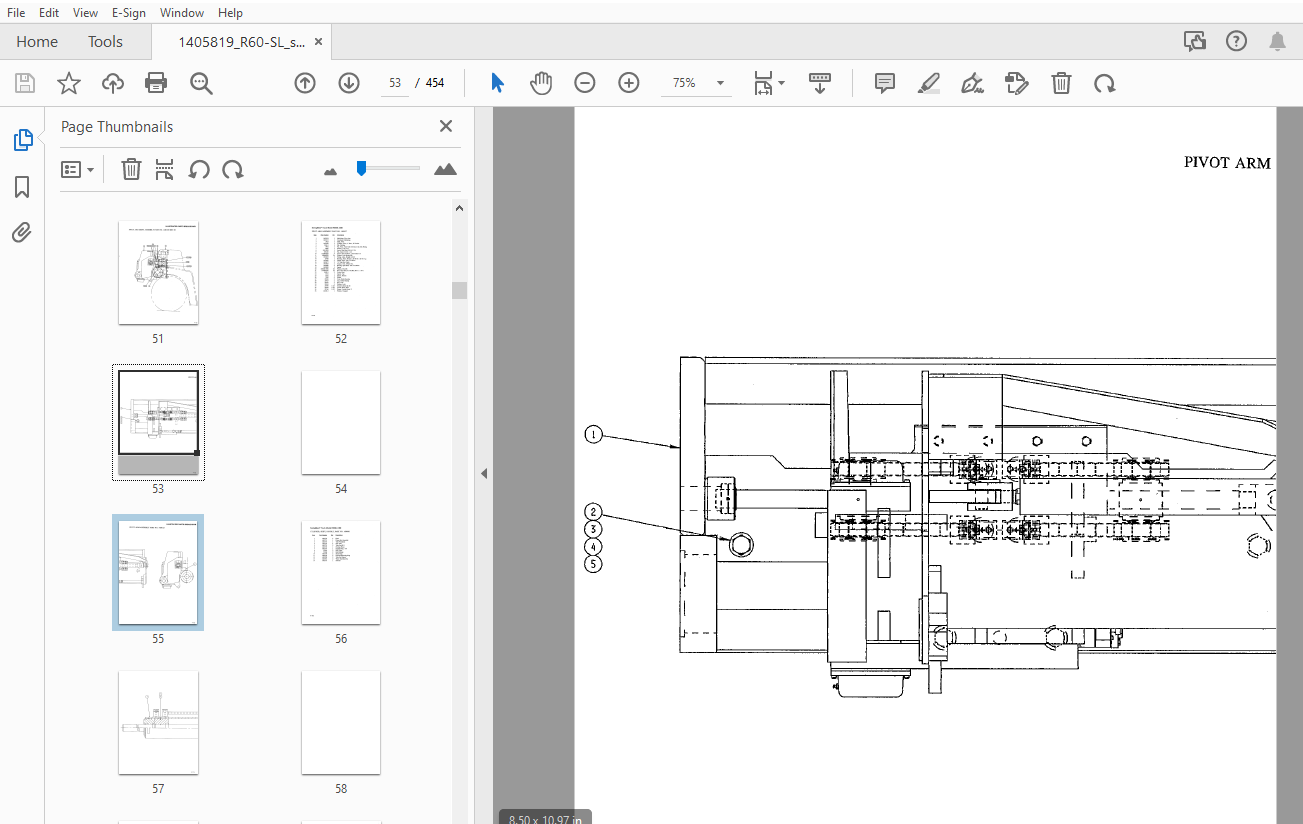Expand the fit page options arrow

point(782,83)
